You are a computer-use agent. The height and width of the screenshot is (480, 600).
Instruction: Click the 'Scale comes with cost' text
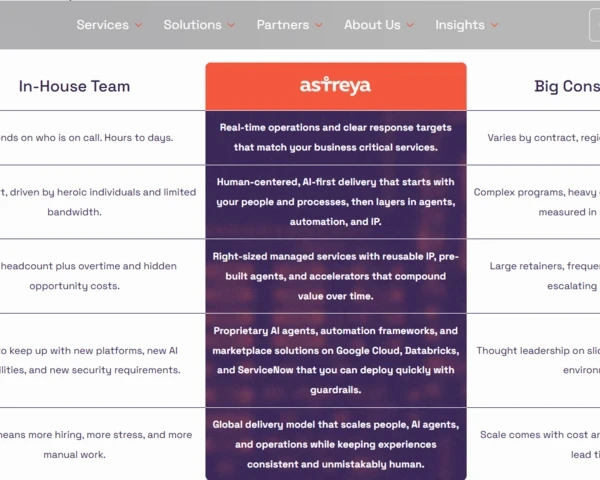click(534, 435)
